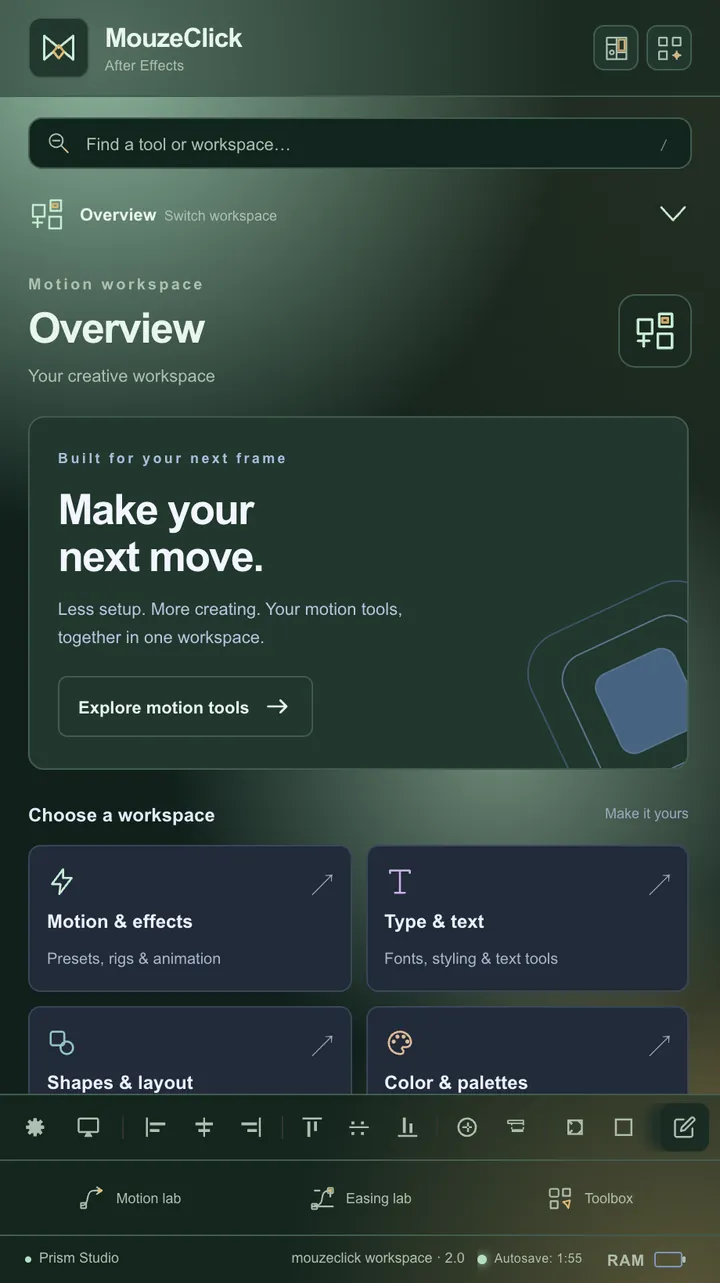Open the Type & text workspace card
The height and width of the screenshot is (1283, 720).
click(527, 918)
